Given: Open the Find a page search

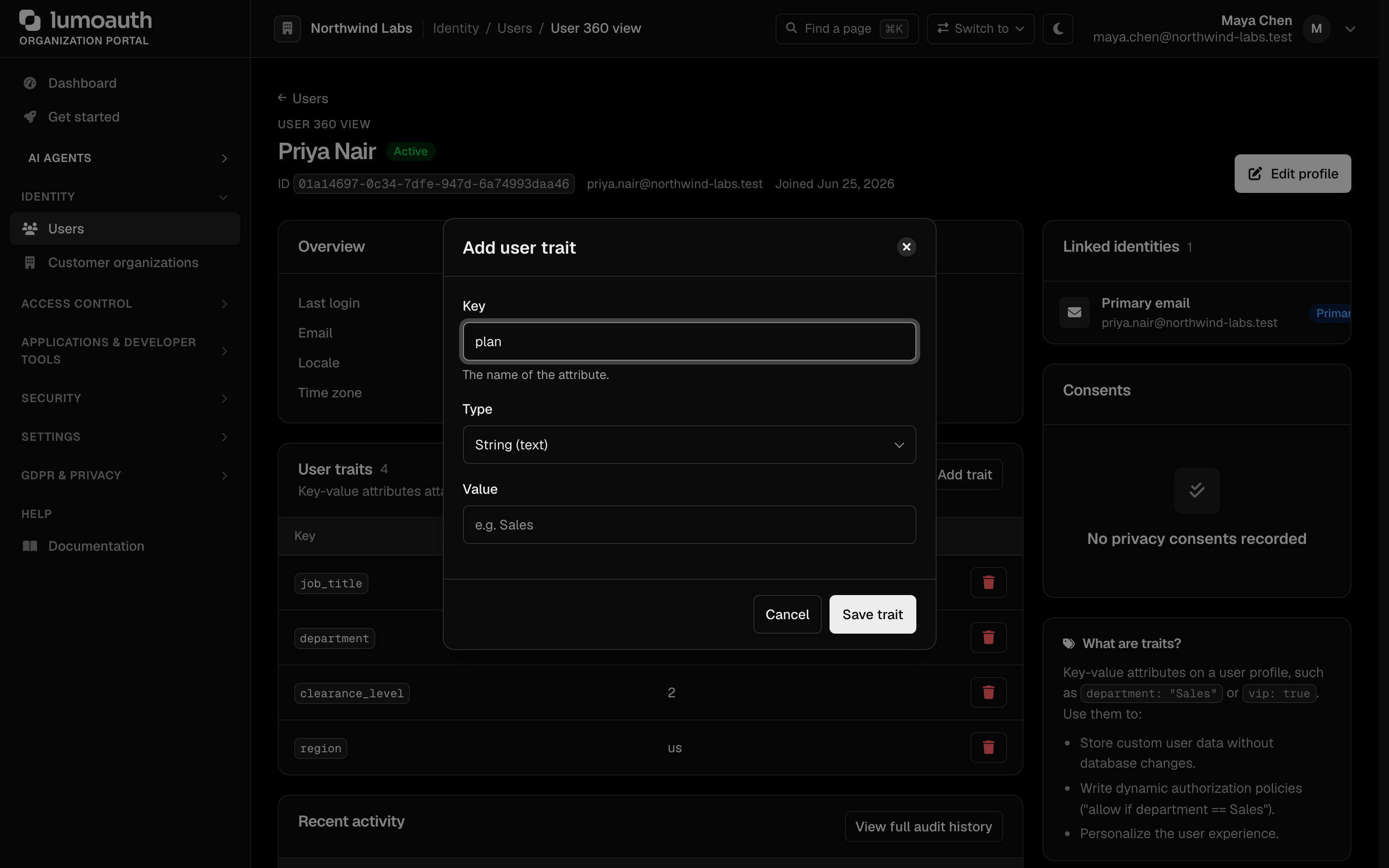Looking at the screenshot, I should pyautogui.click(x=846, y=28).
